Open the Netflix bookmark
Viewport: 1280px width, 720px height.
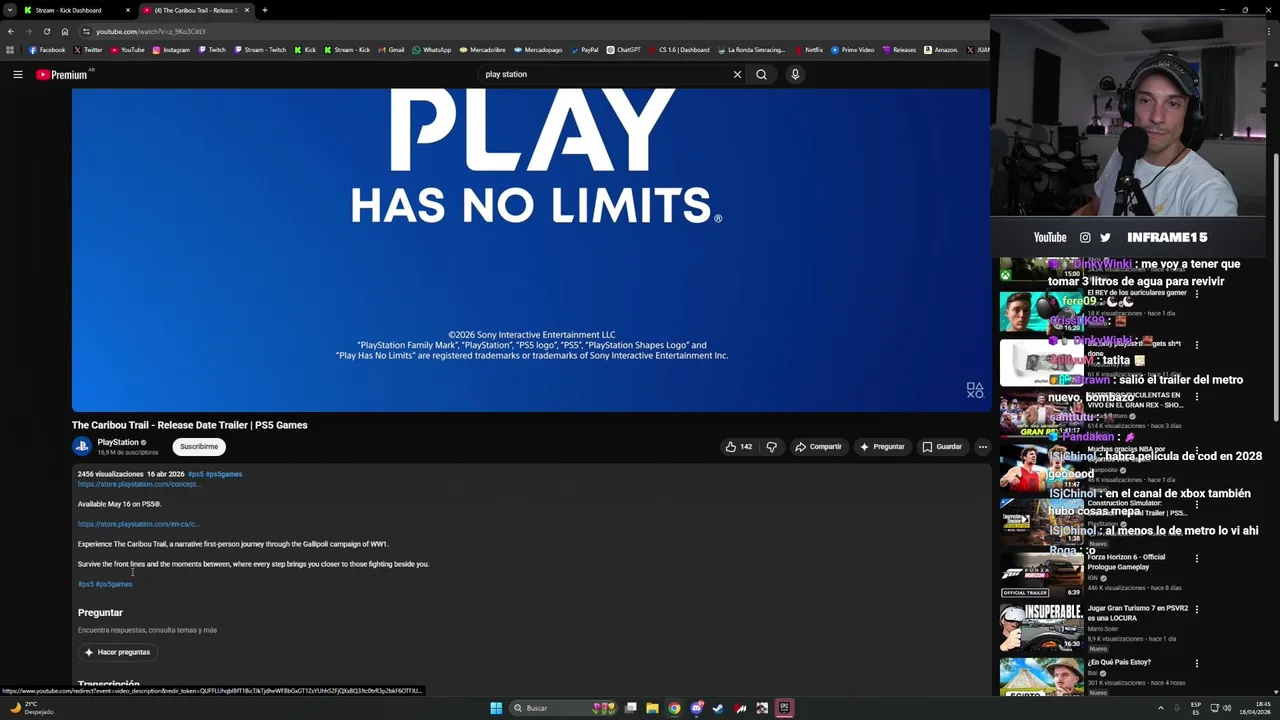(809, 50)
